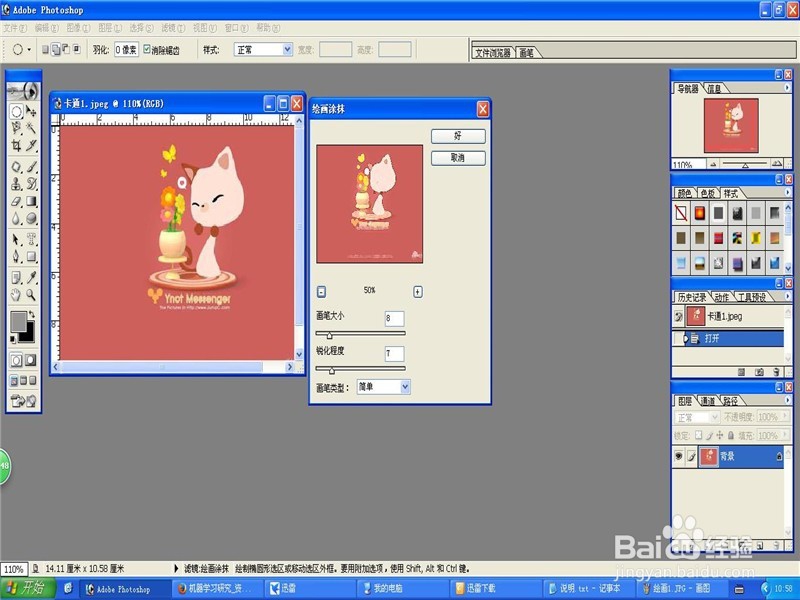This screenshot has width=800, height=600.
Task: Select the Pen tool
Action: 16,256
